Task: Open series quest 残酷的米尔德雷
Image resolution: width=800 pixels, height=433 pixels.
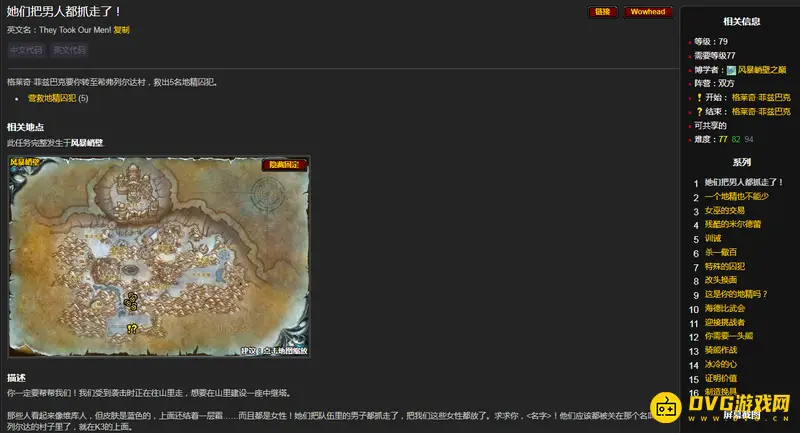Action: click(x=733, y=224)
